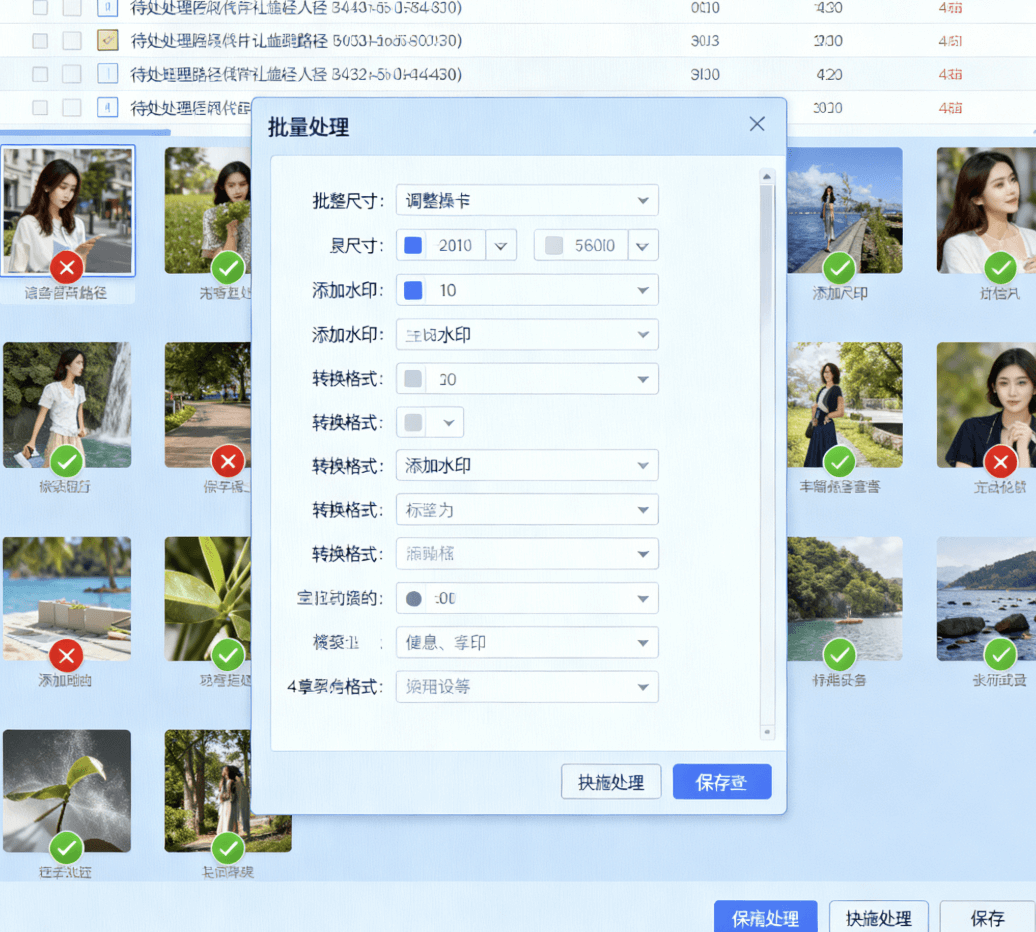Click the green checkmark on the lakeside pier photo
Viewport: 1036px width, 932px height.
click(839, 267)
